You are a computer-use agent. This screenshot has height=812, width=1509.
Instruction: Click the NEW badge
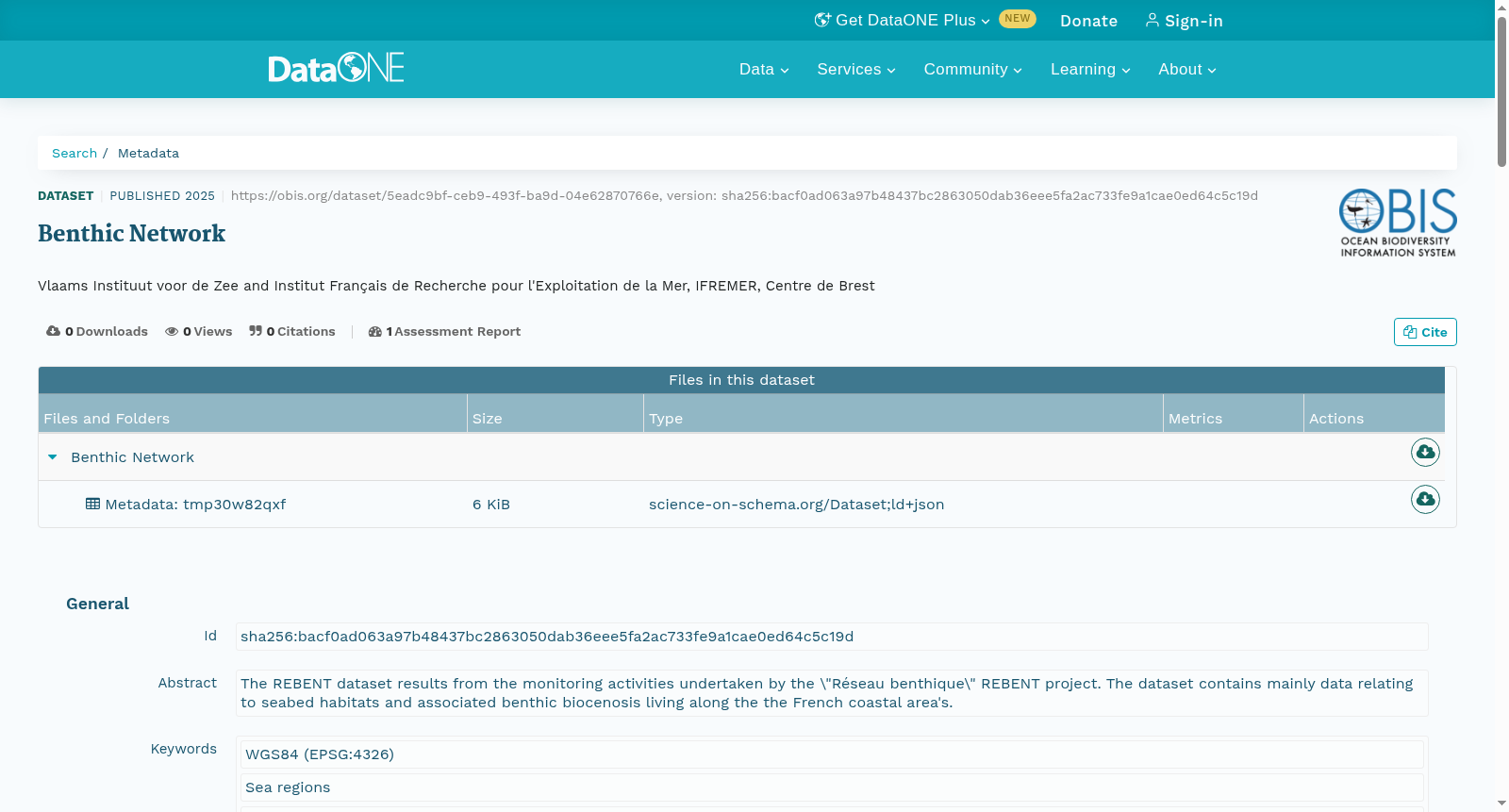tap(1017, 19)
